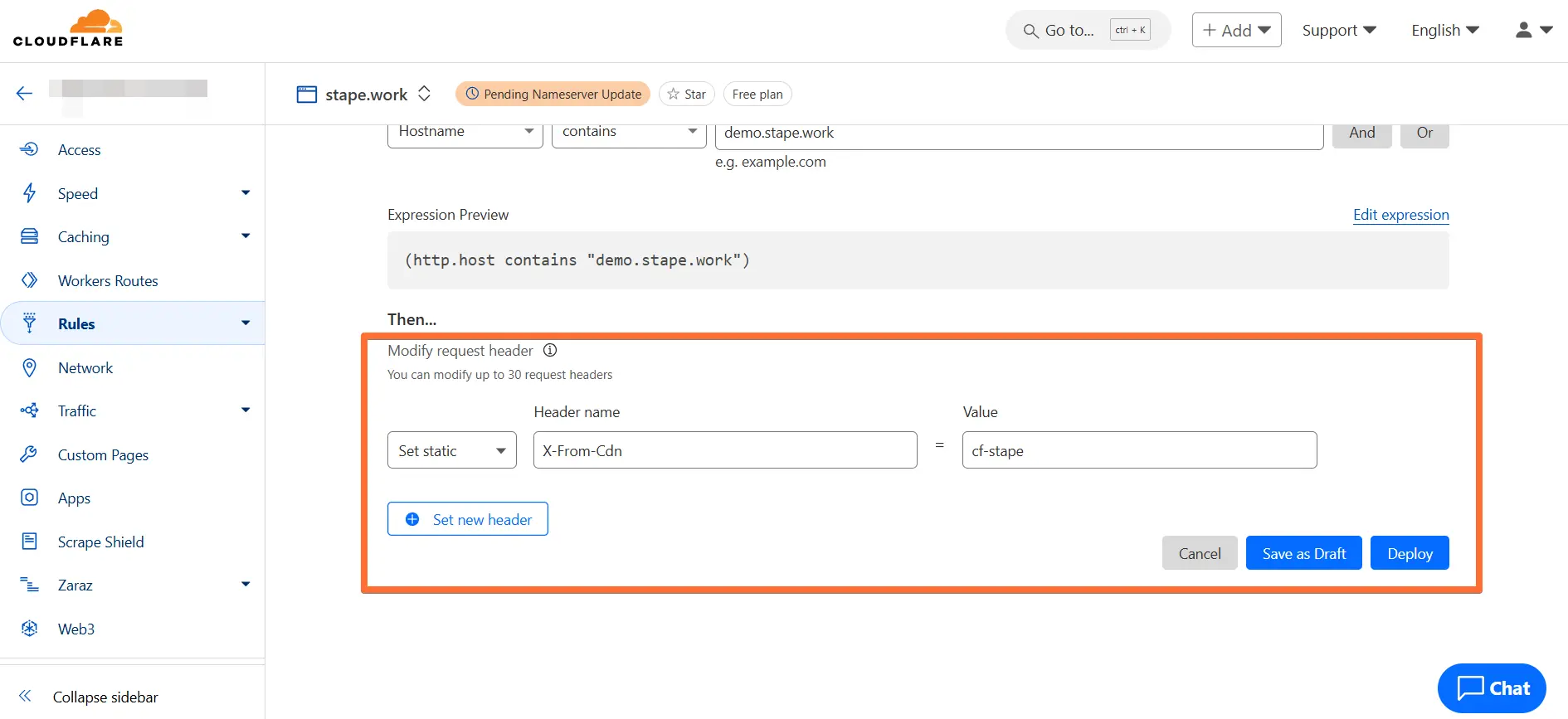Viewport: 1568px width, 719px height.
Task: Cancel the rule editing
Action: 1200,553
